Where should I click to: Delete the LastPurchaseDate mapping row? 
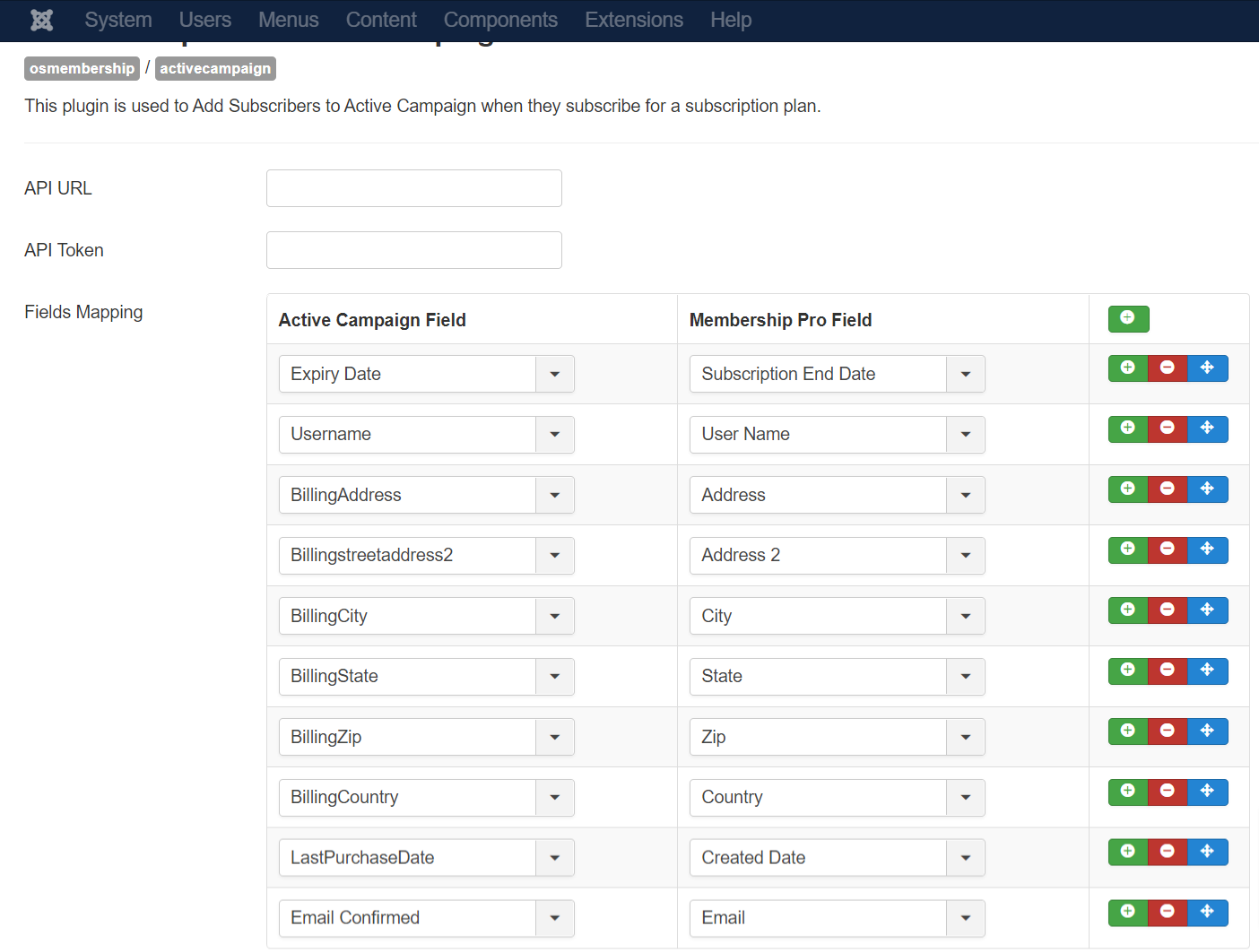click(1168, 852)
